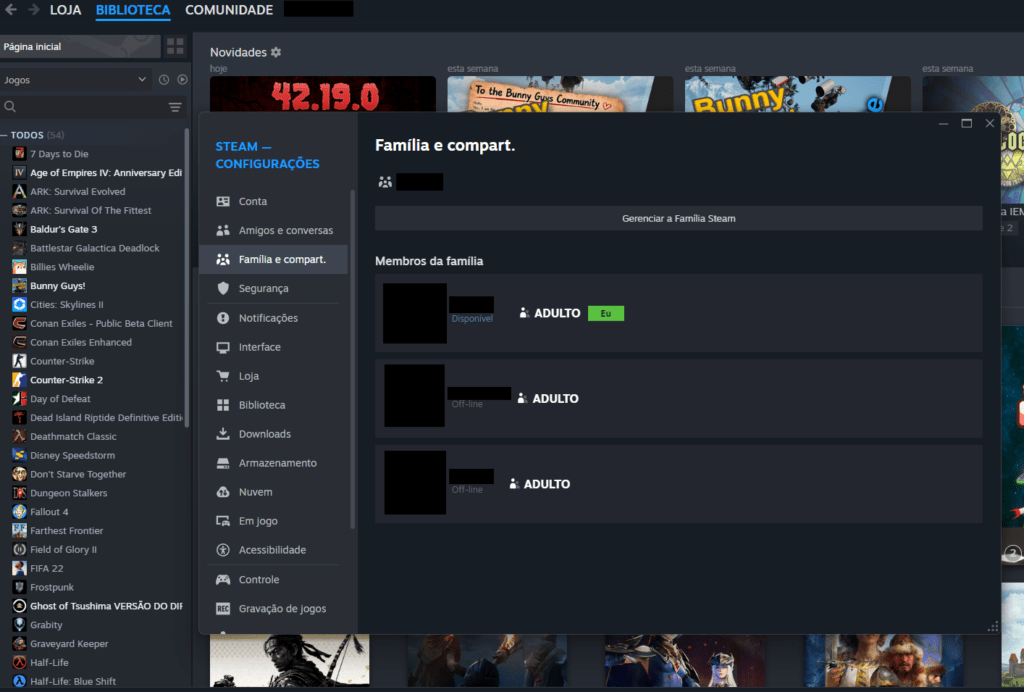Open the Notificações settings section

(273, 318)
